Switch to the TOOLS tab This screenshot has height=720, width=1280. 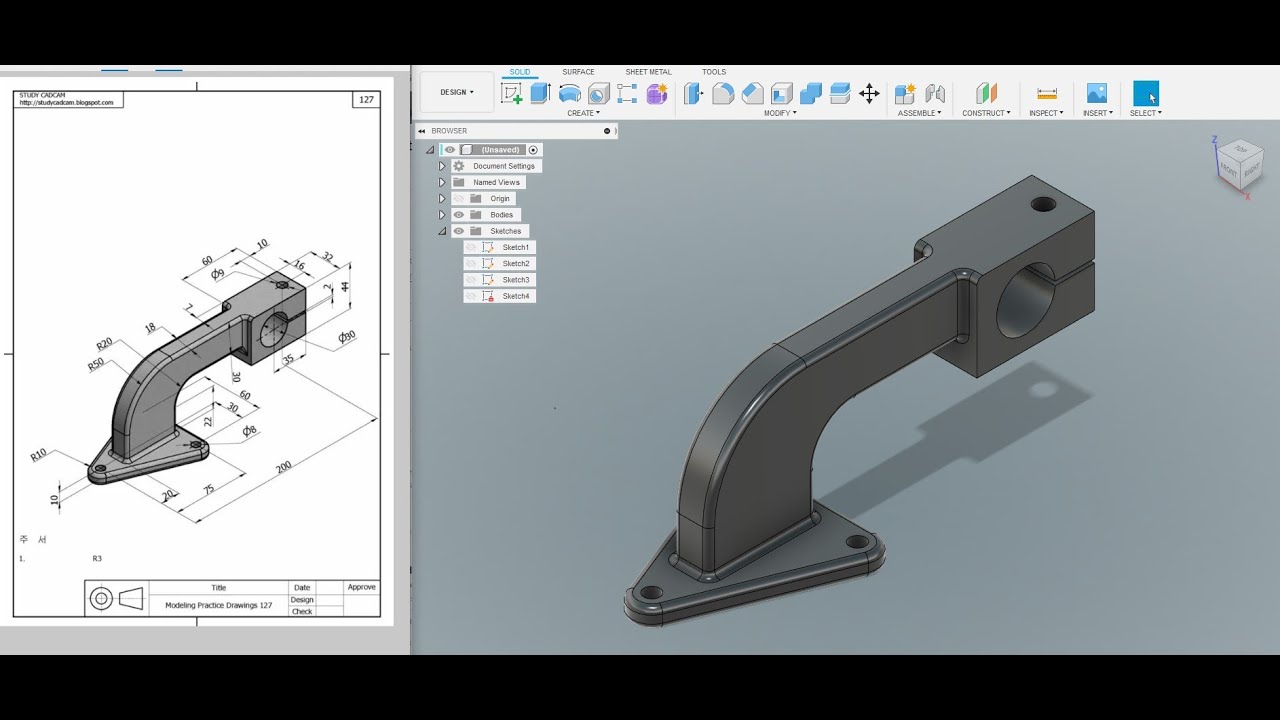coord(714,72)
